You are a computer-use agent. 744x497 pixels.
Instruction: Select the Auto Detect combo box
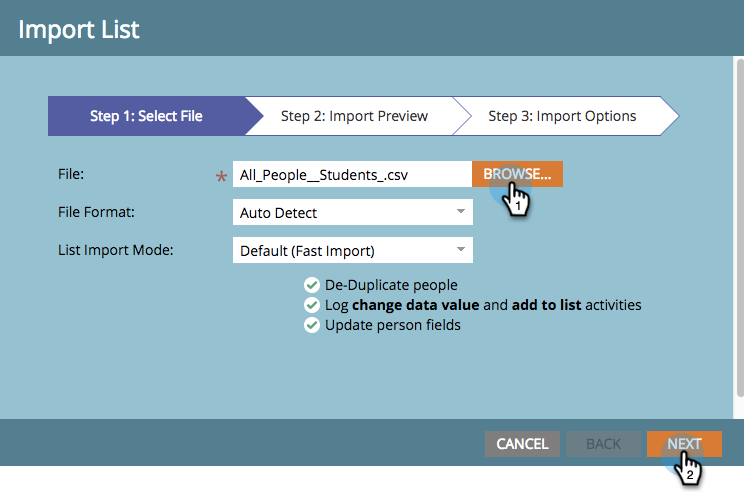pos(340,212)
